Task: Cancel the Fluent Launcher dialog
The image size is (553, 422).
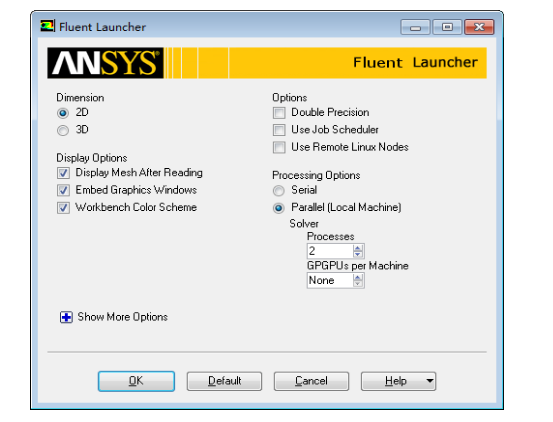Action: tap(311, 381)
